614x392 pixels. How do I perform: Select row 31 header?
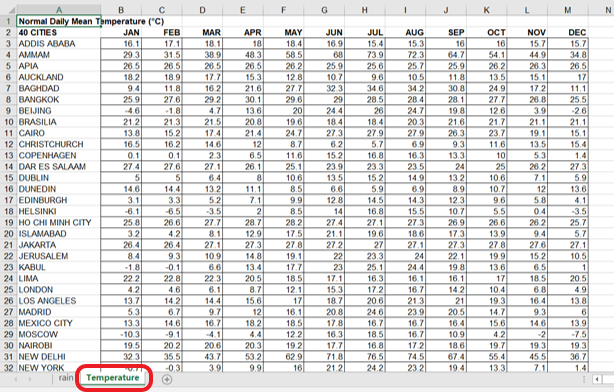pyautogui.click(x=8, y=357)
